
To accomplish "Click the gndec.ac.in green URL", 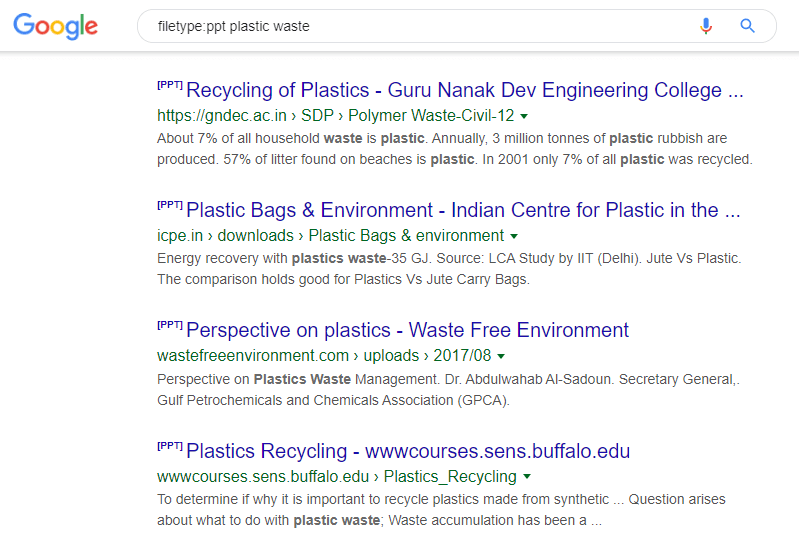I will 335,116.
